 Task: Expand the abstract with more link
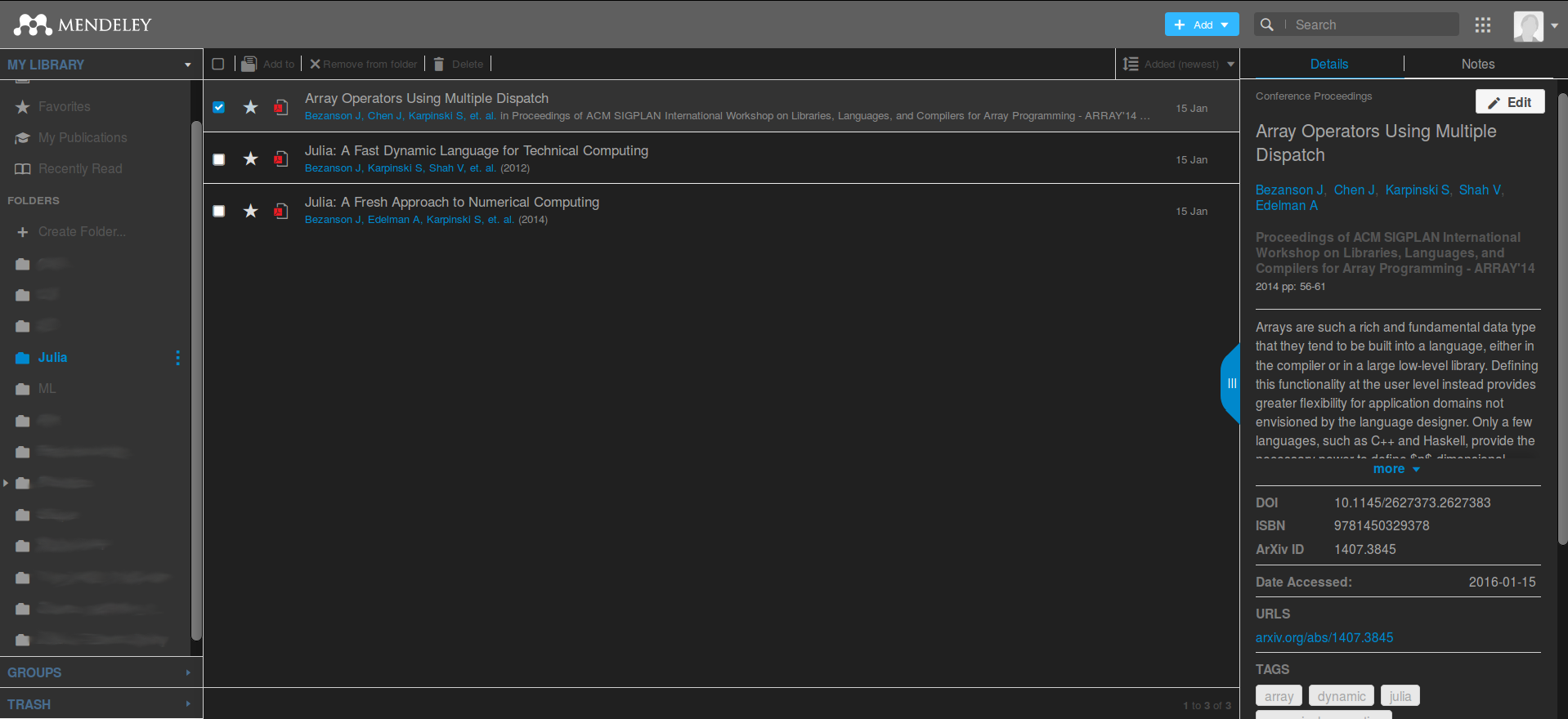(x=1396, y=469)
